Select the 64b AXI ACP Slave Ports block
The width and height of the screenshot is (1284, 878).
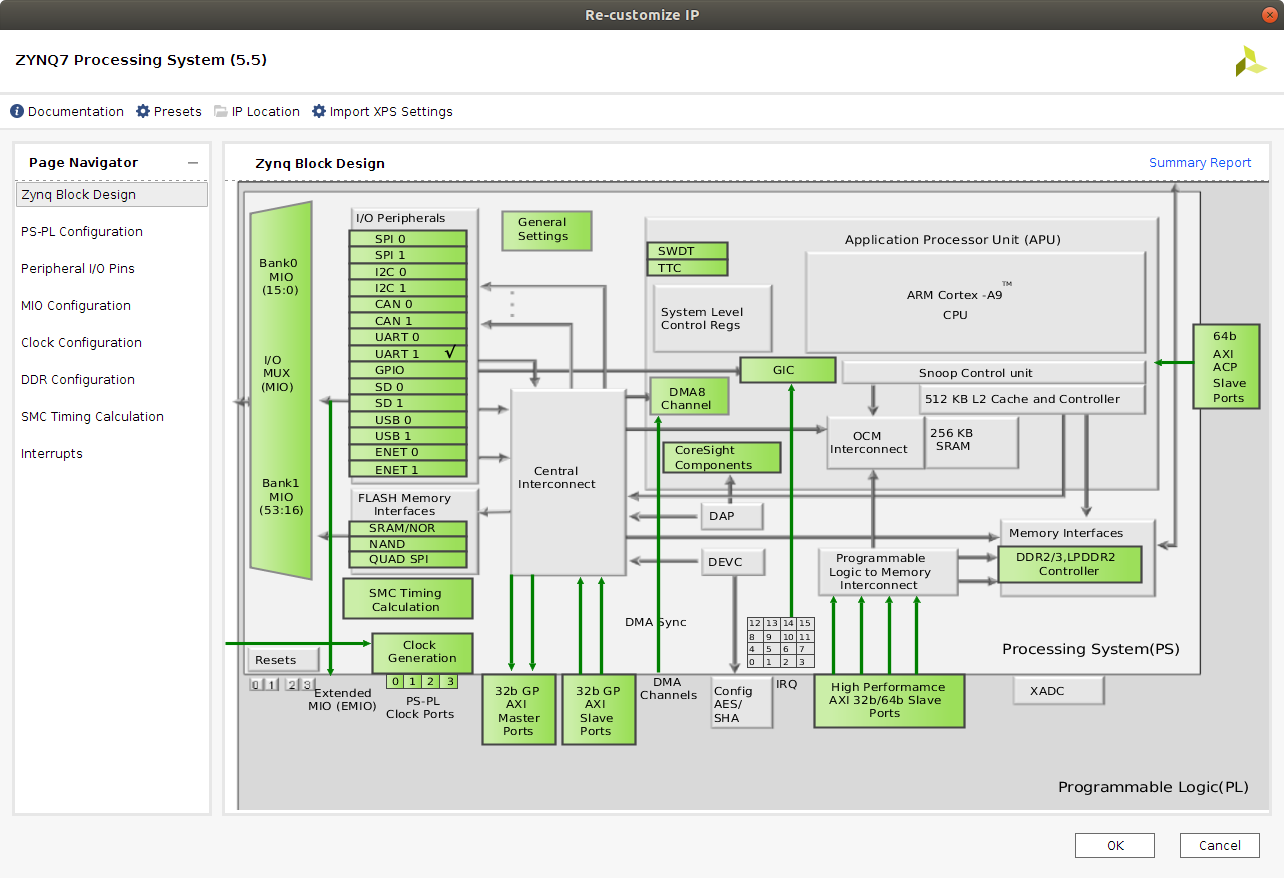pos(1227,366)
